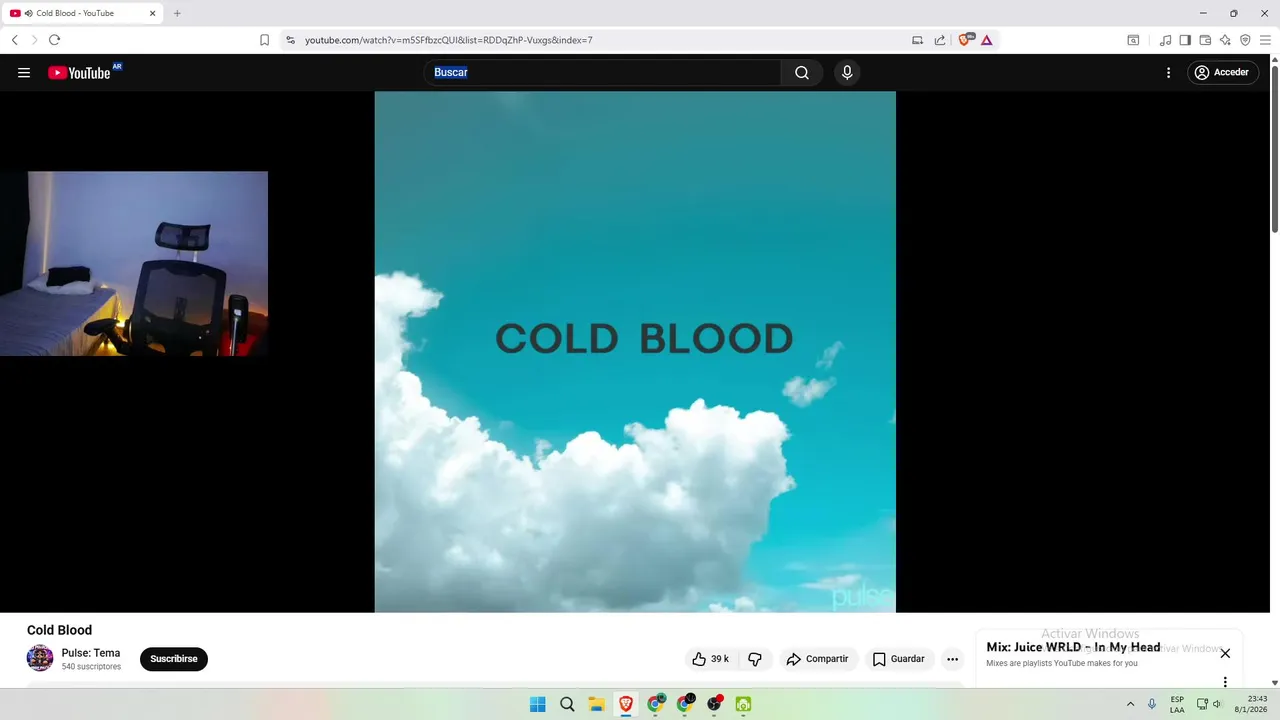
Task: Click the magnifier search button
Action: 802,72
